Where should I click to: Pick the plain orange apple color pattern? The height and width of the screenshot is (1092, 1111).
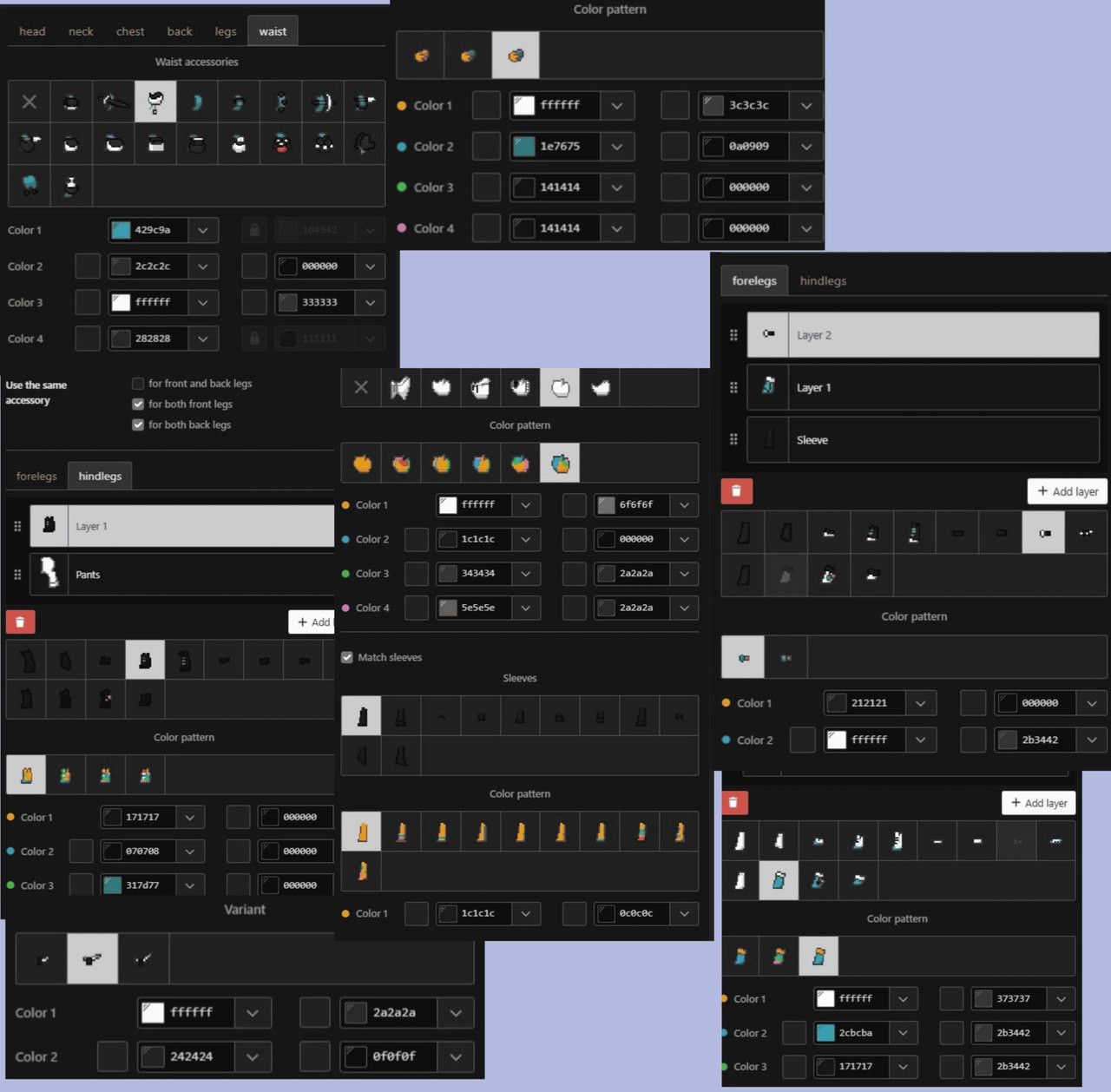point(362,464)
